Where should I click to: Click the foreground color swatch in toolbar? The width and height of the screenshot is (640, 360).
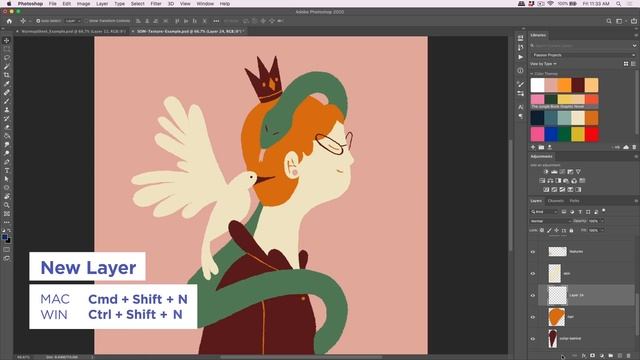[x=5, y=237]
